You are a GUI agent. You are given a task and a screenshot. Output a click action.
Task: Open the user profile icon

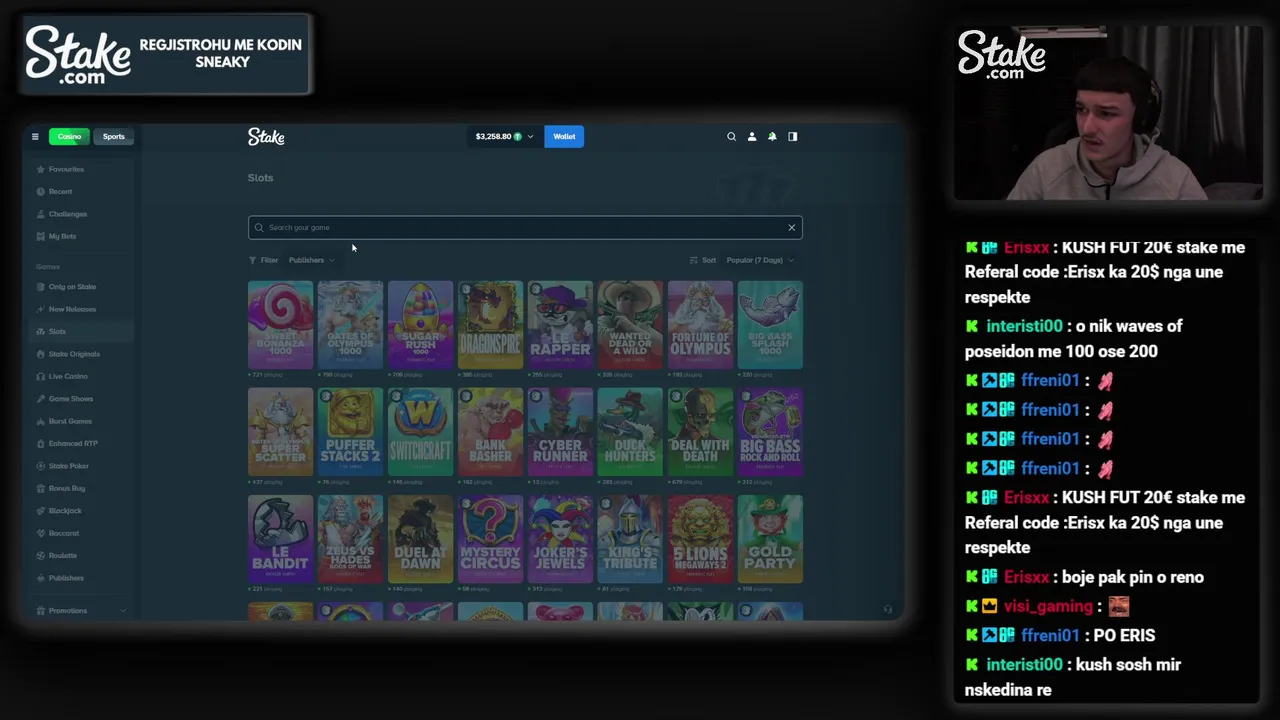pyautogui.click(x=752, y=137)
